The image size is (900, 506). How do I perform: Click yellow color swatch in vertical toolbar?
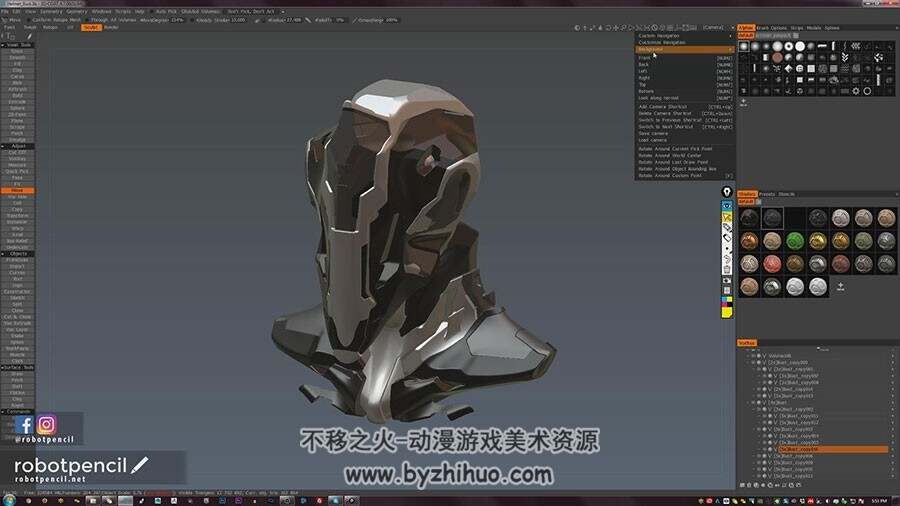727,312
